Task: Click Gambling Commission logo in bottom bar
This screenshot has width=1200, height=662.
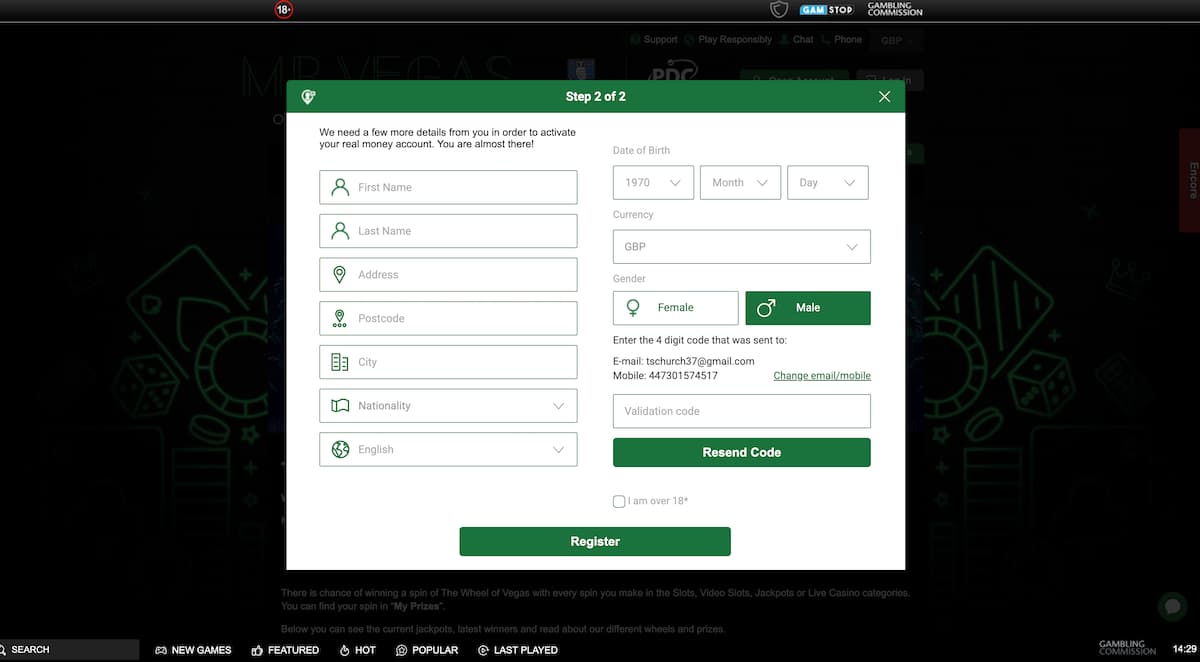Action: (x=1128, y=649)
